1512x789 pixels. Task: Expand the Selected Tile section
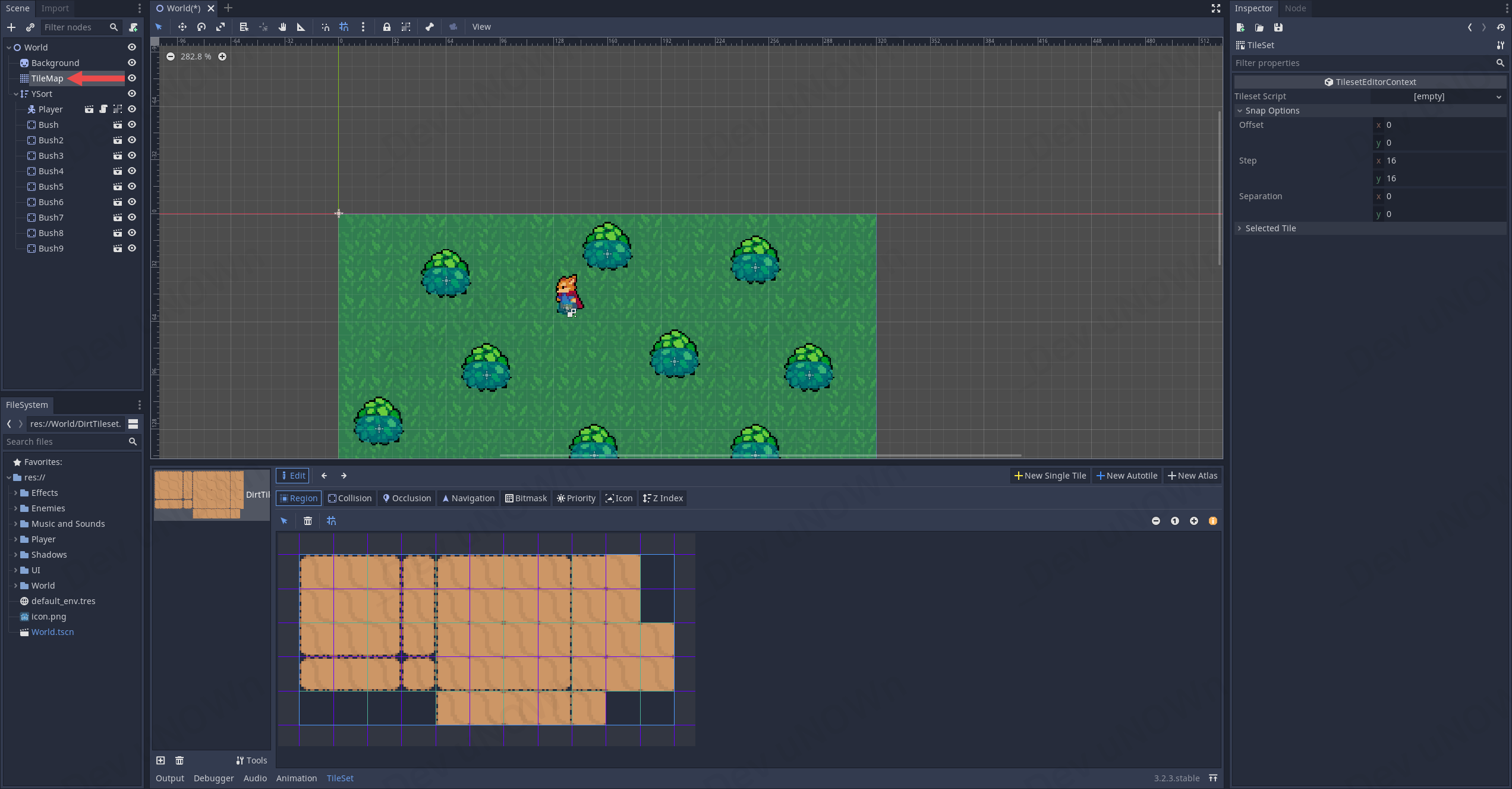[x=1270, y=228]
